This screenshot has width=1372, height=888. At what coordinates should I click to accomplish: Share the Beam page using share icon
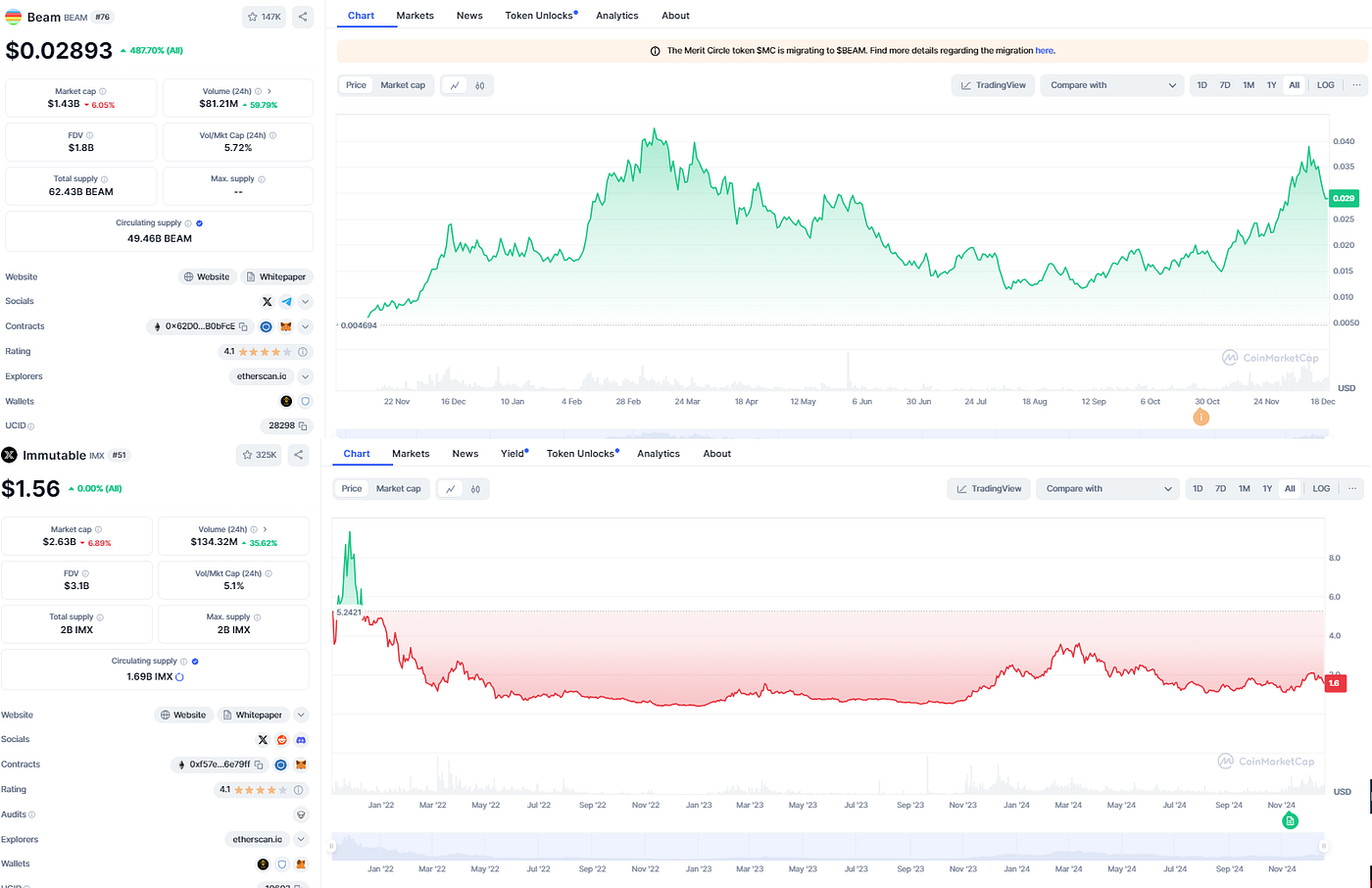coord(303,17)
